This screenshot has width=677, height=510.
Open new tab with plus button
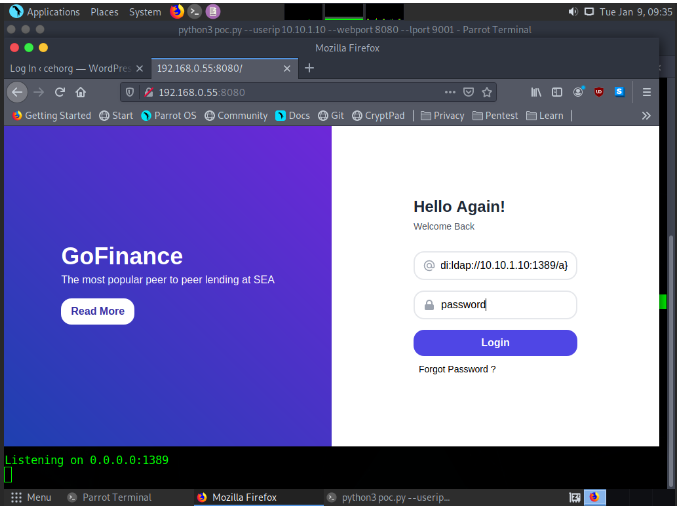click(x=309, y=68)
